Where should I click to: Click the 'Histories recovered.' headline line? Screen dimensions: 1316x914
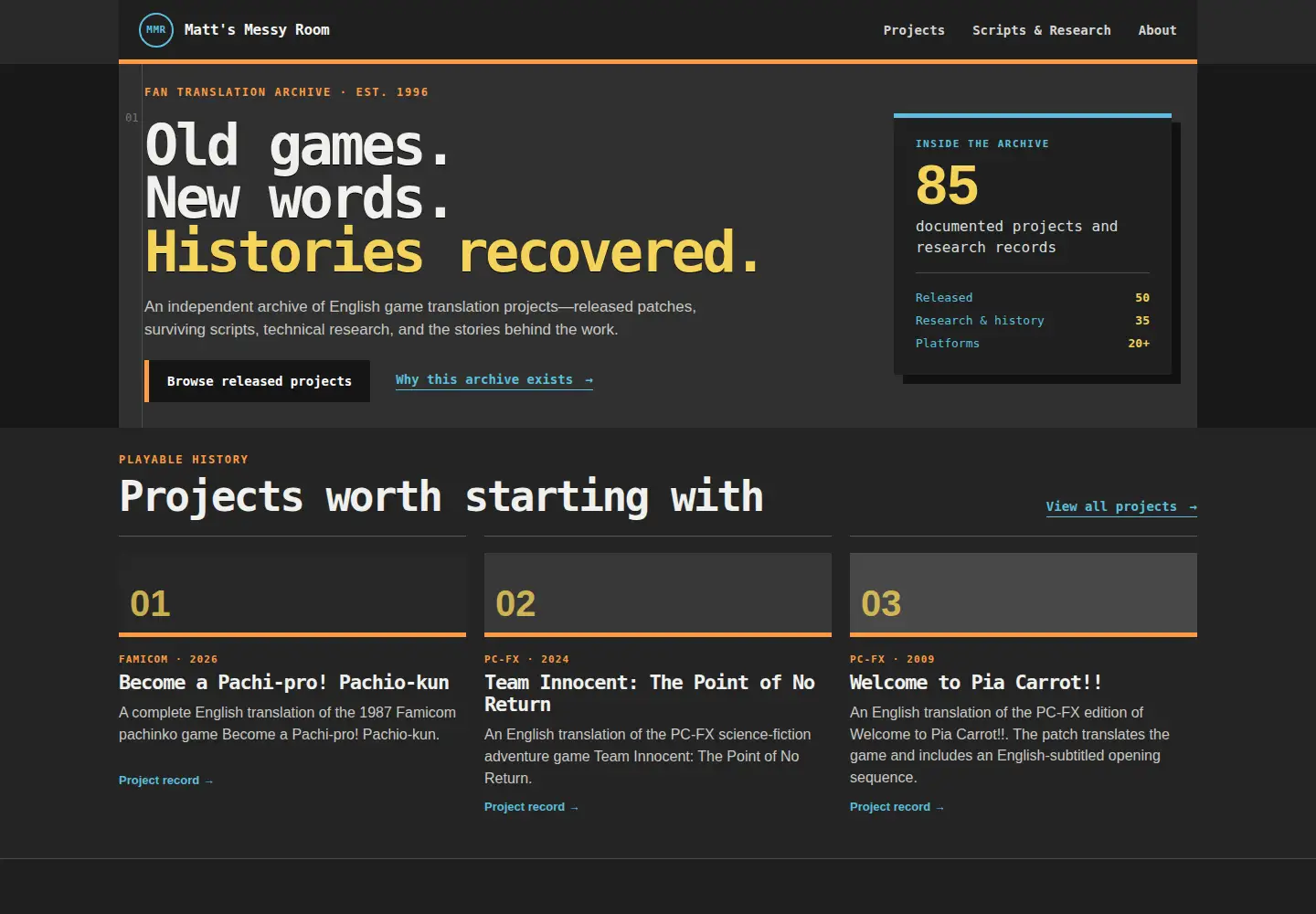(453, 251)
